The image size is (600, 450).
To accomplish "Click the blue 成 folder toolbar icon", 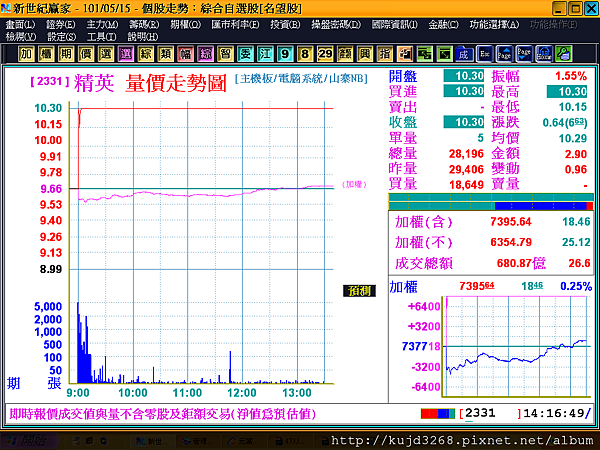I will [464, 54].
